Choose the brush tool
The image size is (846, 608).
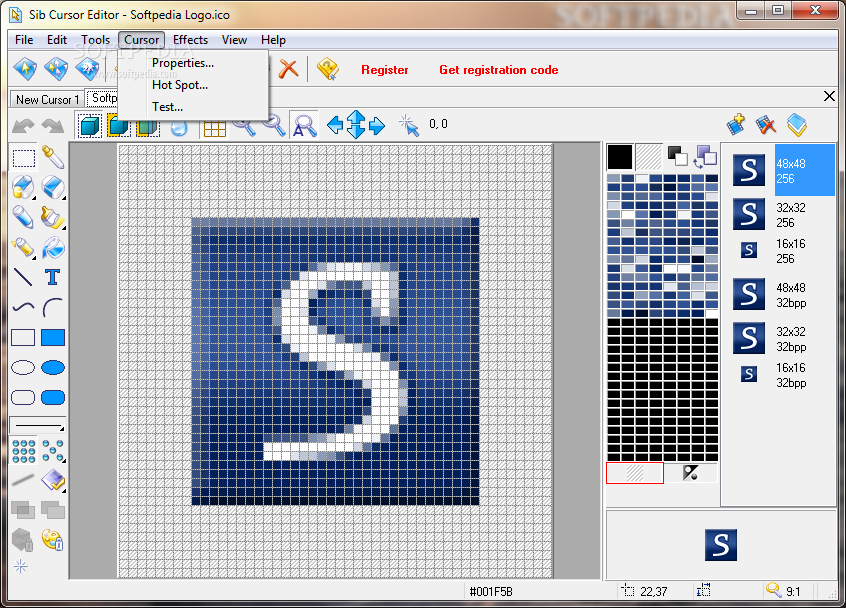click(x=53, y=217)
